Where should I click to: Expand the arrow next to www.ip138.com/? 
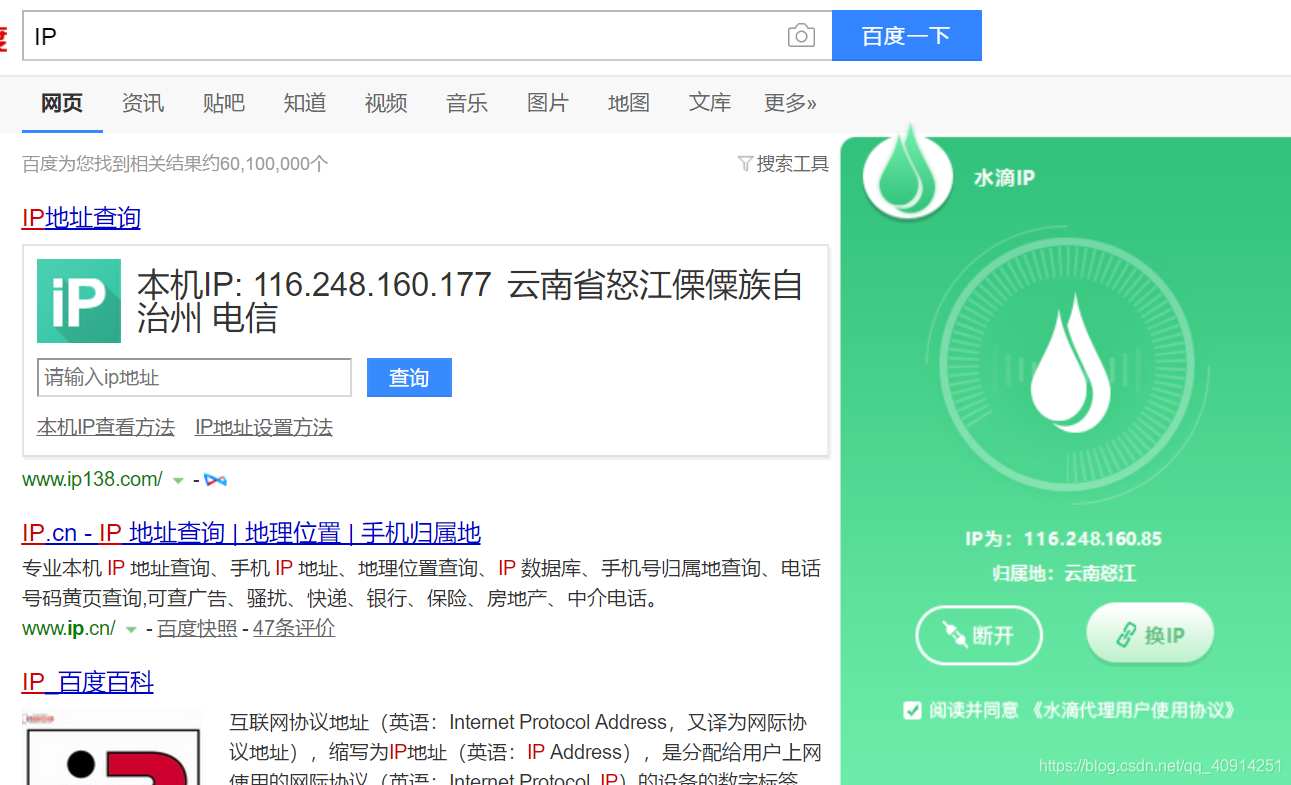click(x=178, y=481)
